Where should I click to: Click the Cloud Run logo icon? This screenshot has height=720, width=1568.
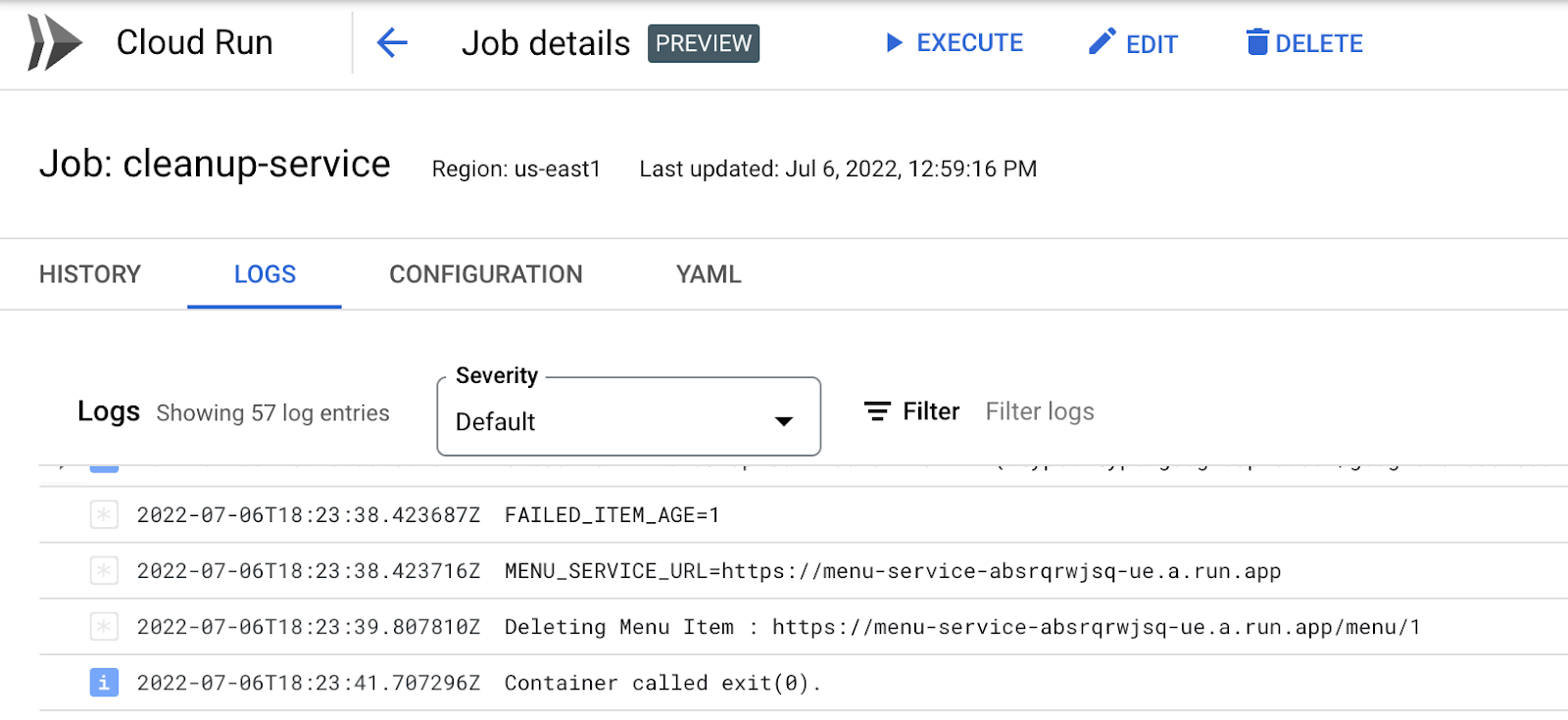point(54,43)
